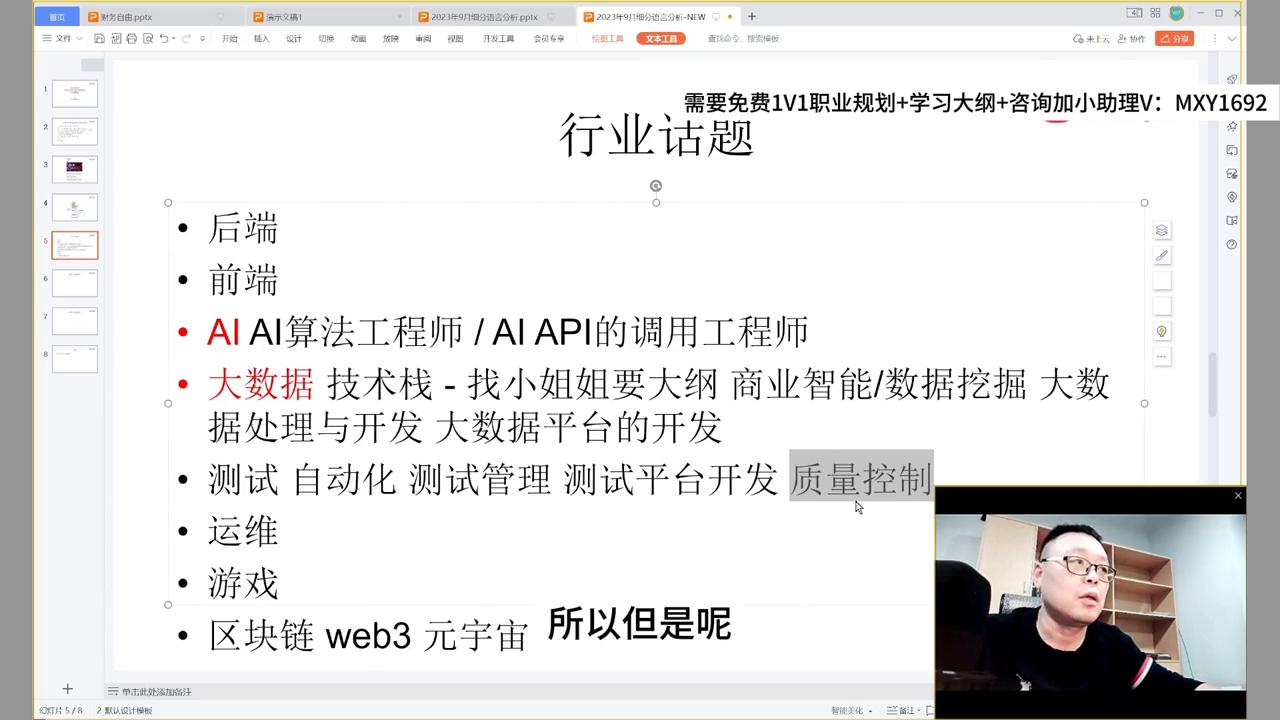Viewport: 1280px width, 720px height.
Task: Click the Redo icon
Action: pos(187,38)
